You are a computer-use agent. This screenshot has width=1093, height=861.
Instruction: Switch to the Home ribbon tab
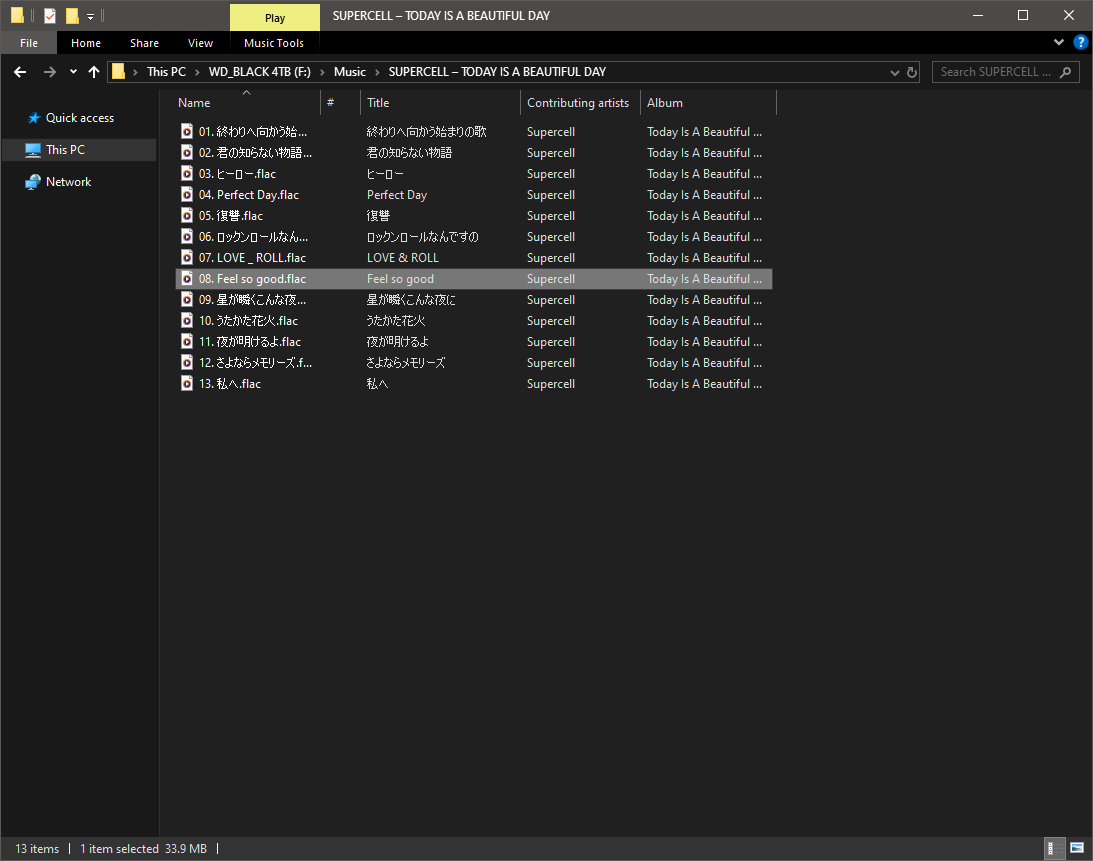tap(86, 43)
